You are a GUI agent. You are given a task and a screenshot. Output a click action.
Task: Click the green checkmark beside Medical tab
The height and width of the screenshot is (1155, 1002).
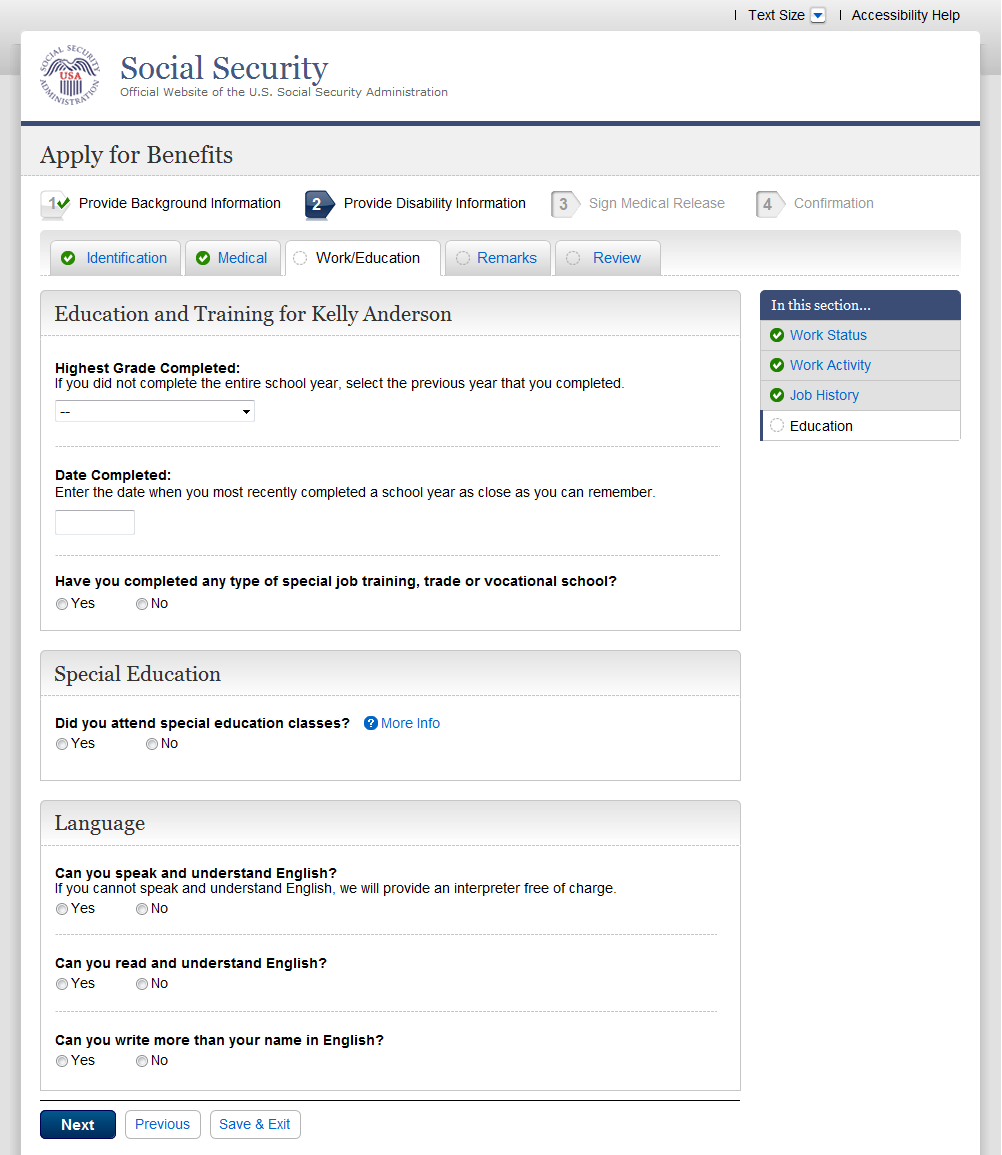[203, 258]
